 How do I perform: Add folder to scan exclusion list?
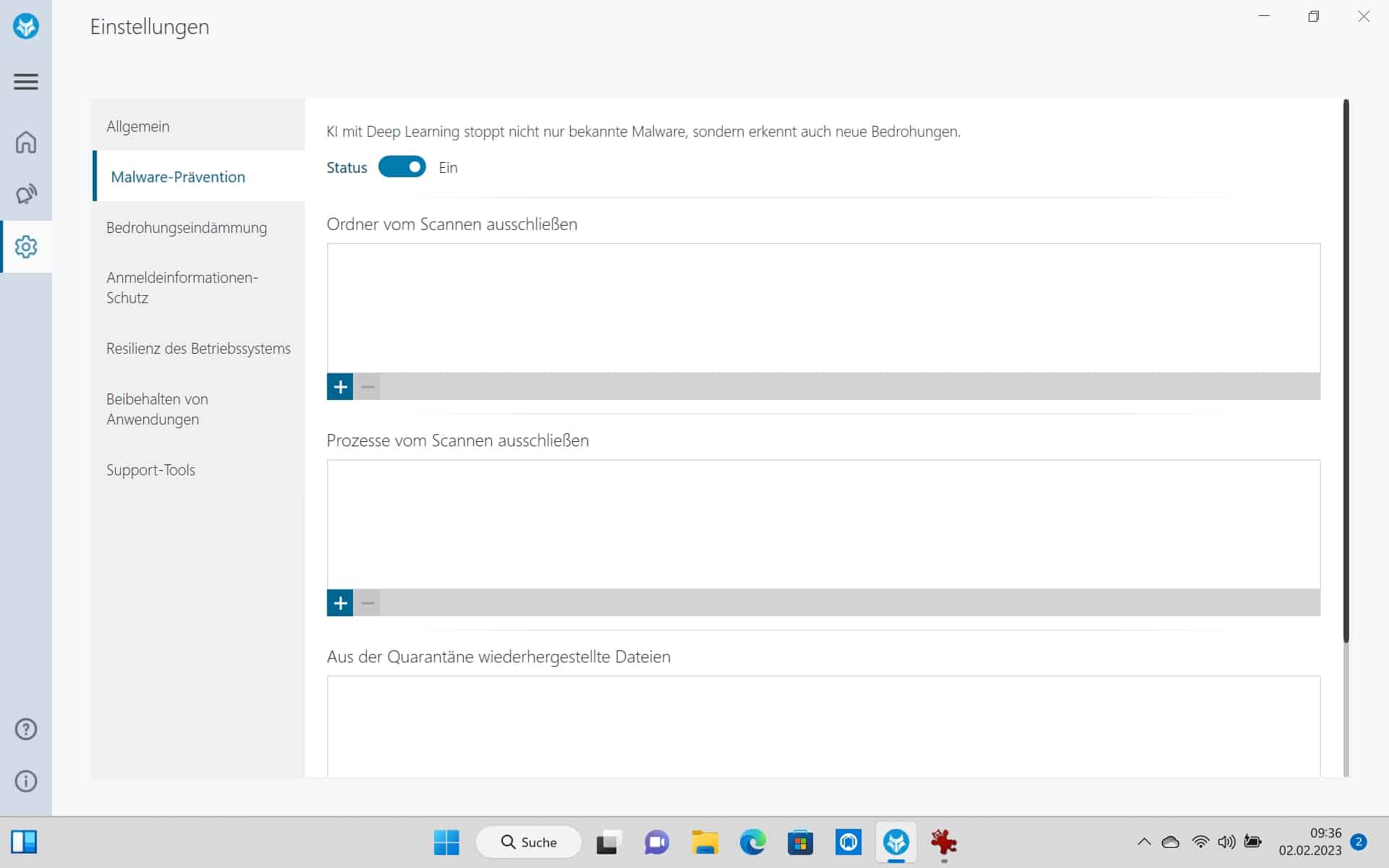click(340, 387)
